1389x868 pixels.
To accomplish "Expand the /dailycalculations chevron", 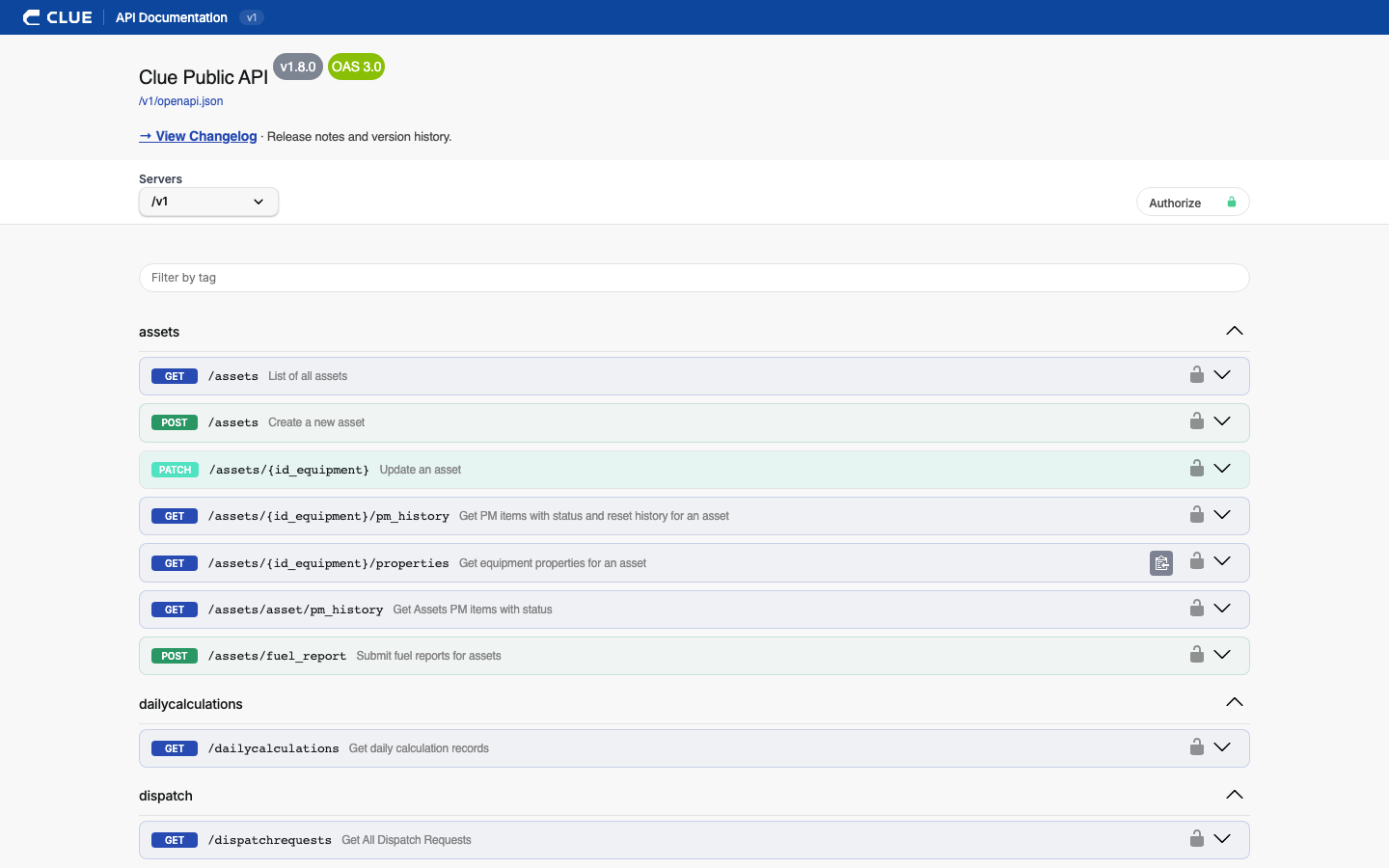I will point(1222,747).
